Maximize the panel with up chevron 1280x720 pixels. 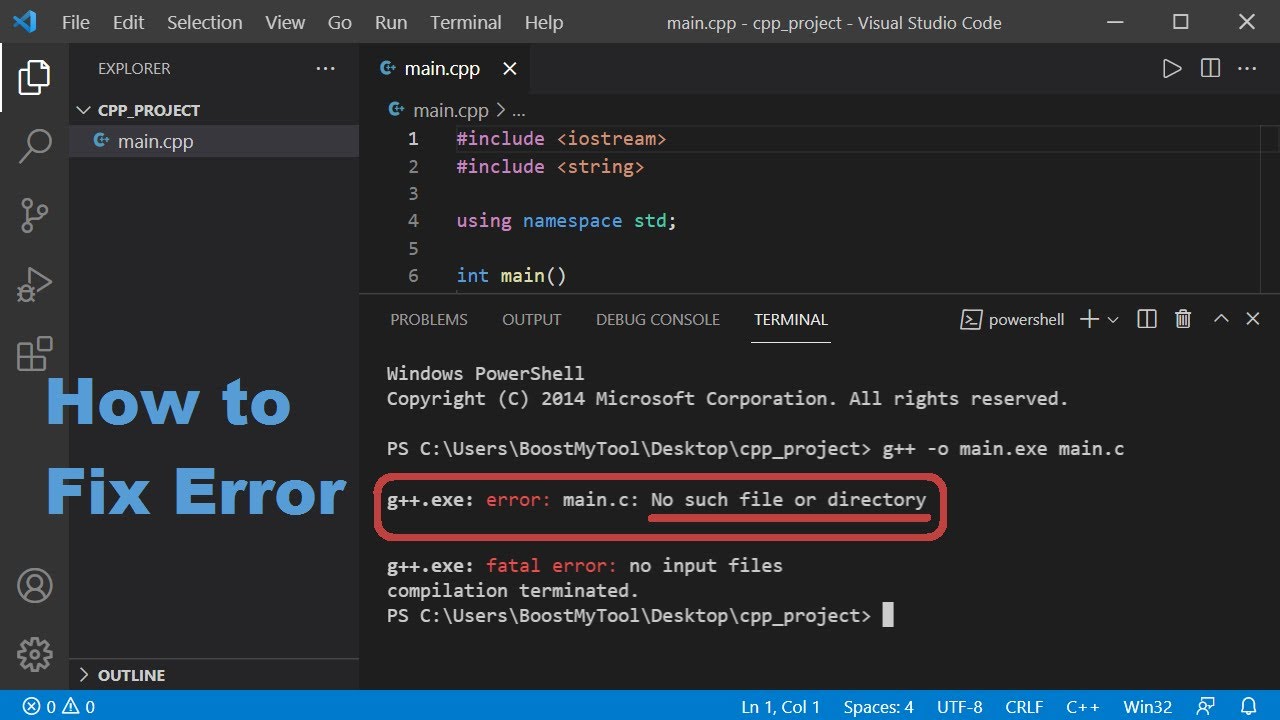tap(1221, 319)
